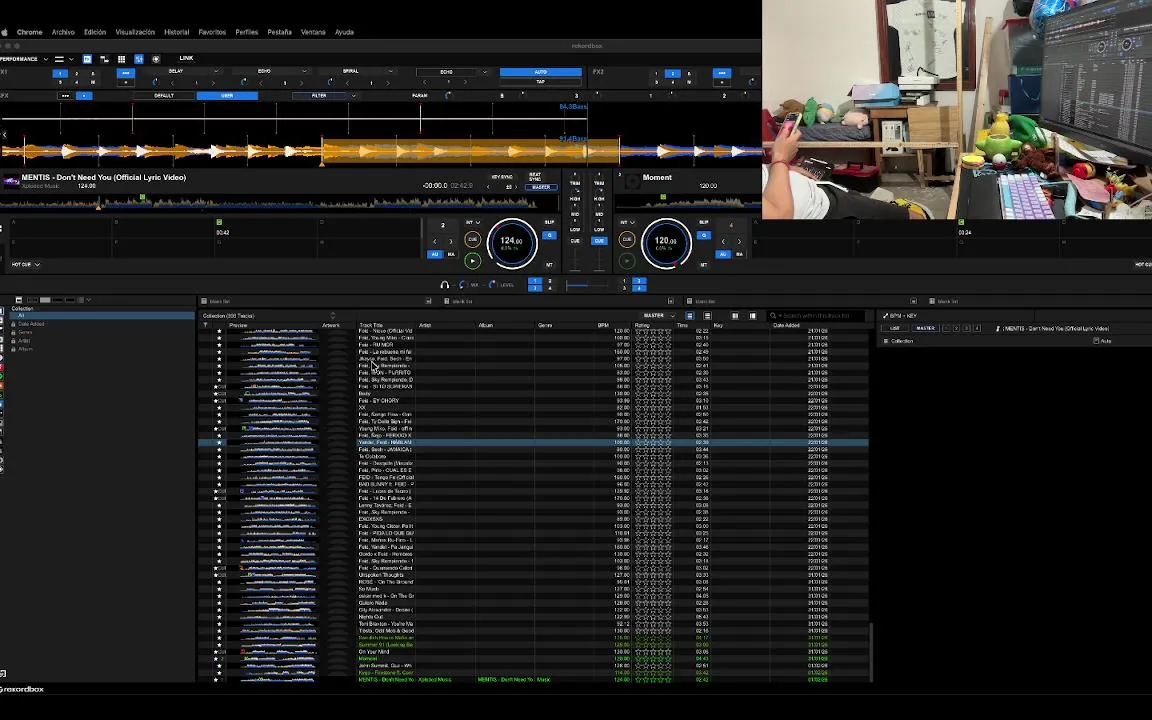
Task: Click the headphones icon
Action: click(x=444, y=284)
